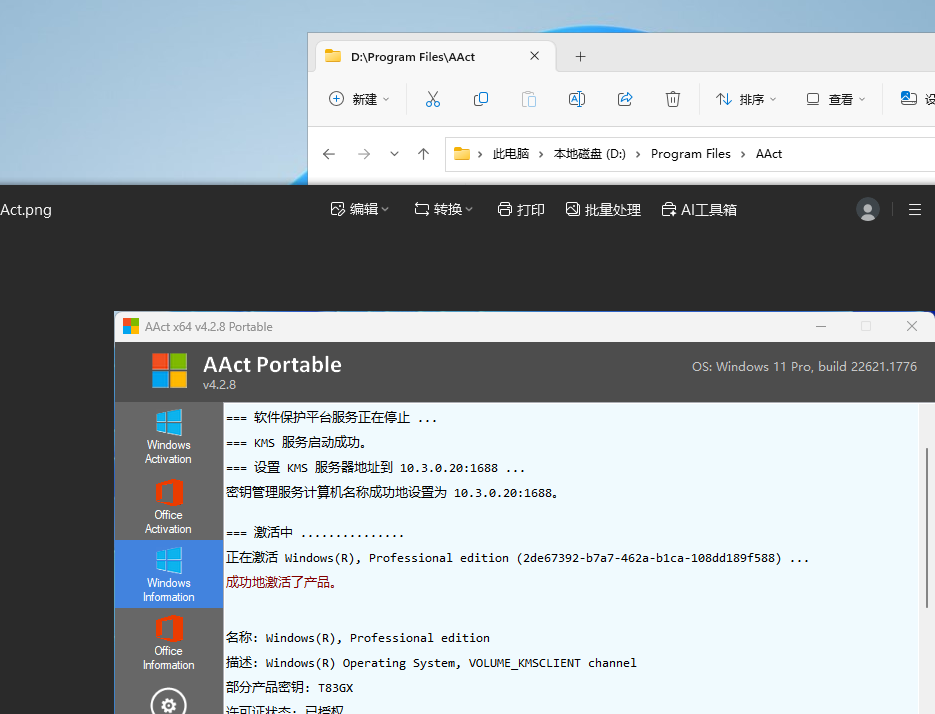The width and height of the screenshot is (935, 714).
Task: Click 本地磁盘 (D:) breadcrumb
Action: click(590, 154)
